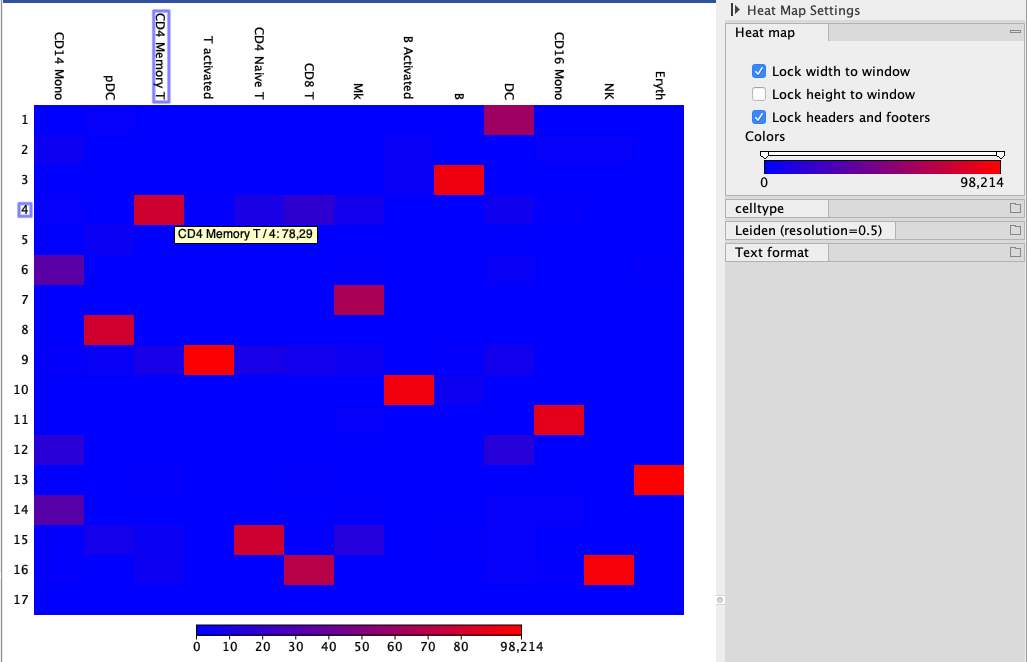Click the color scale legend below the heatmap
1027x662 pixels.
[359, 630]
